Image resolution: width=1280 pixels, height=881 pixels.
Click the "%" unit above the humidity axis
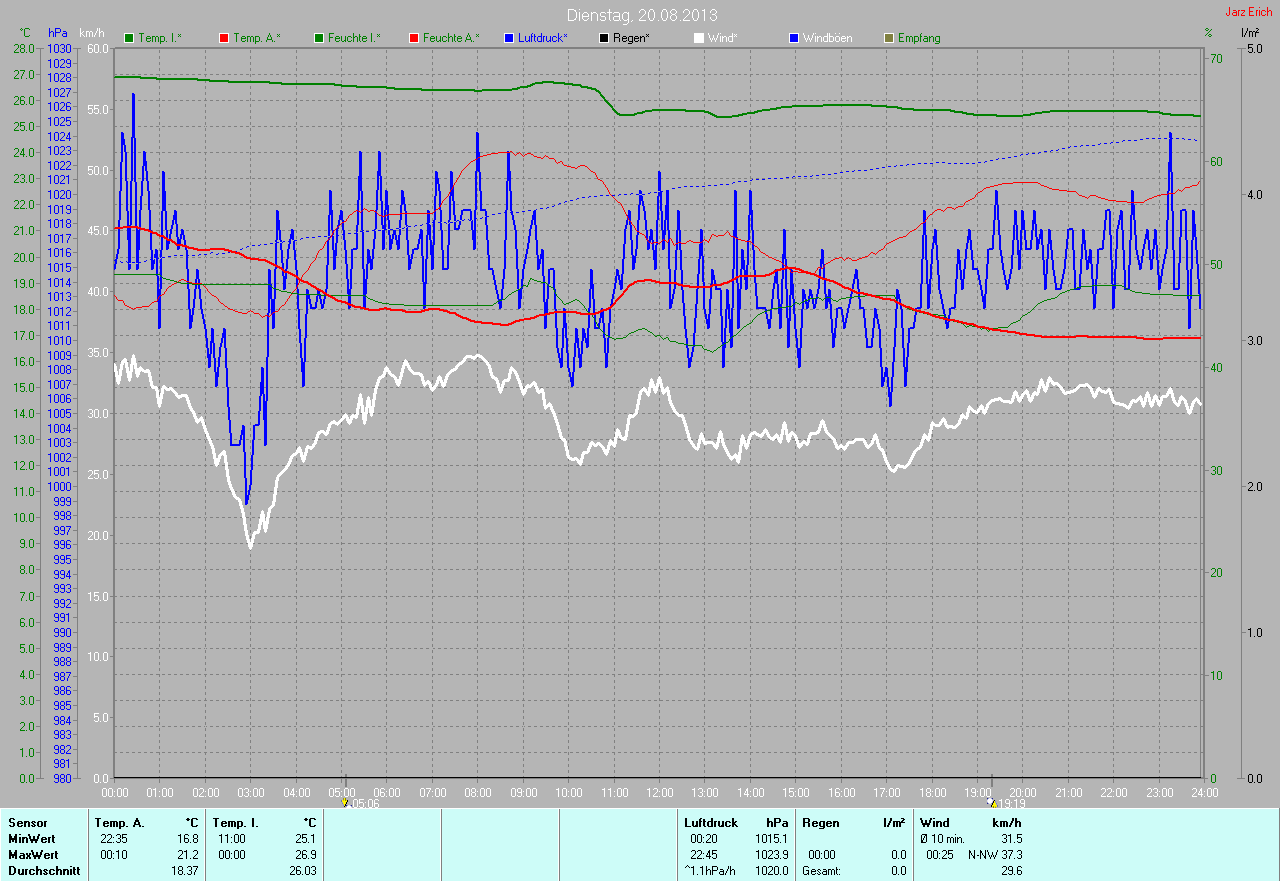pos(1208,33)
